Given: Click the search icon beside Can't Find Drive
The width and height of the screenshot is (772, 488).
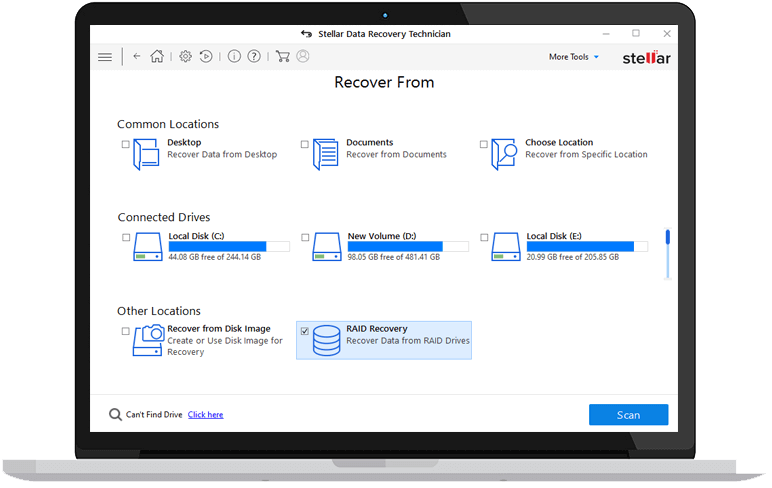Looking at the screenshot, I should point(115,415).
